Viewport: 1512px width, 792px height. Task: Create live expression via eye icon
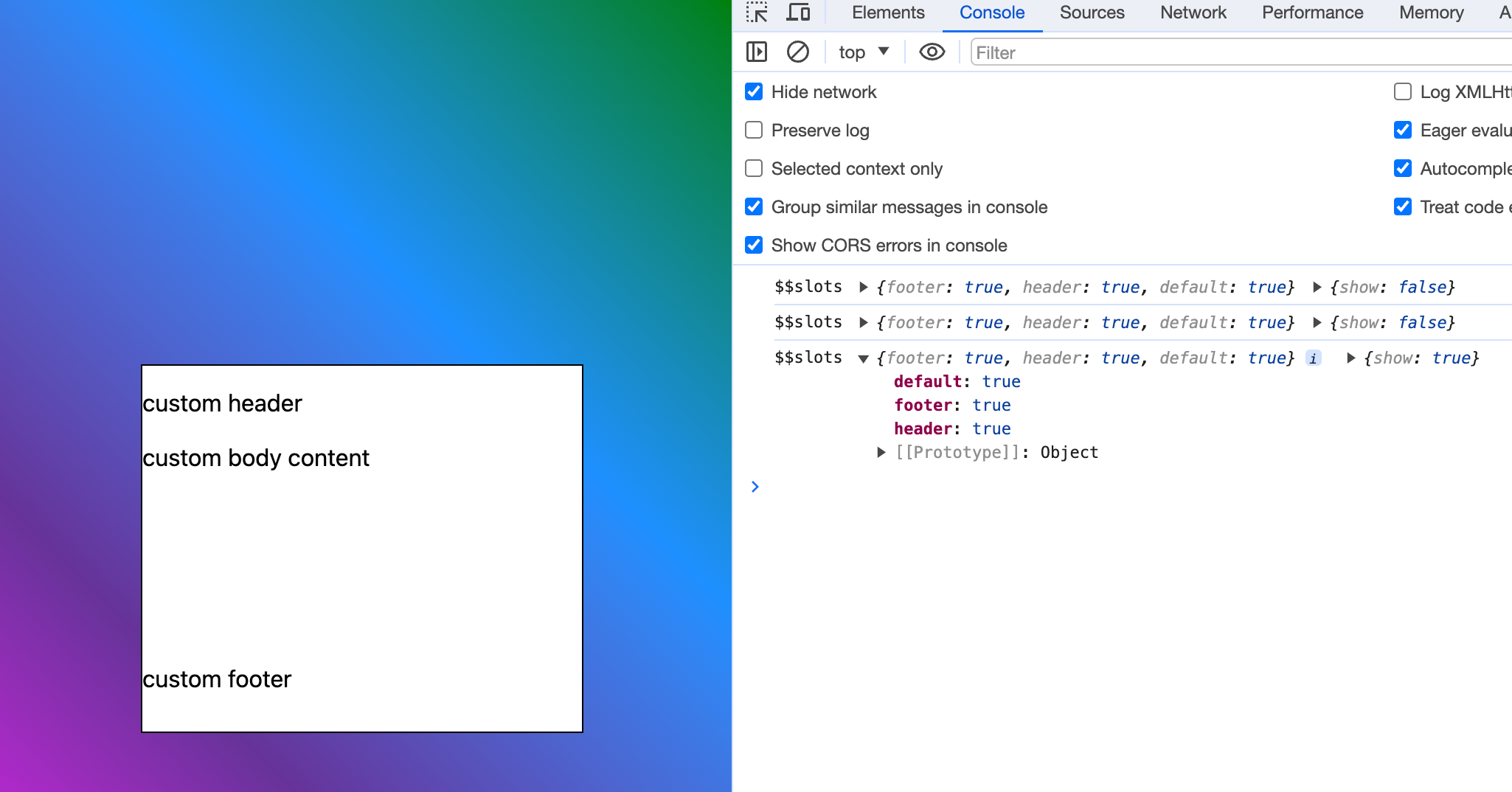pyautogui.click(x=932, y=52)
